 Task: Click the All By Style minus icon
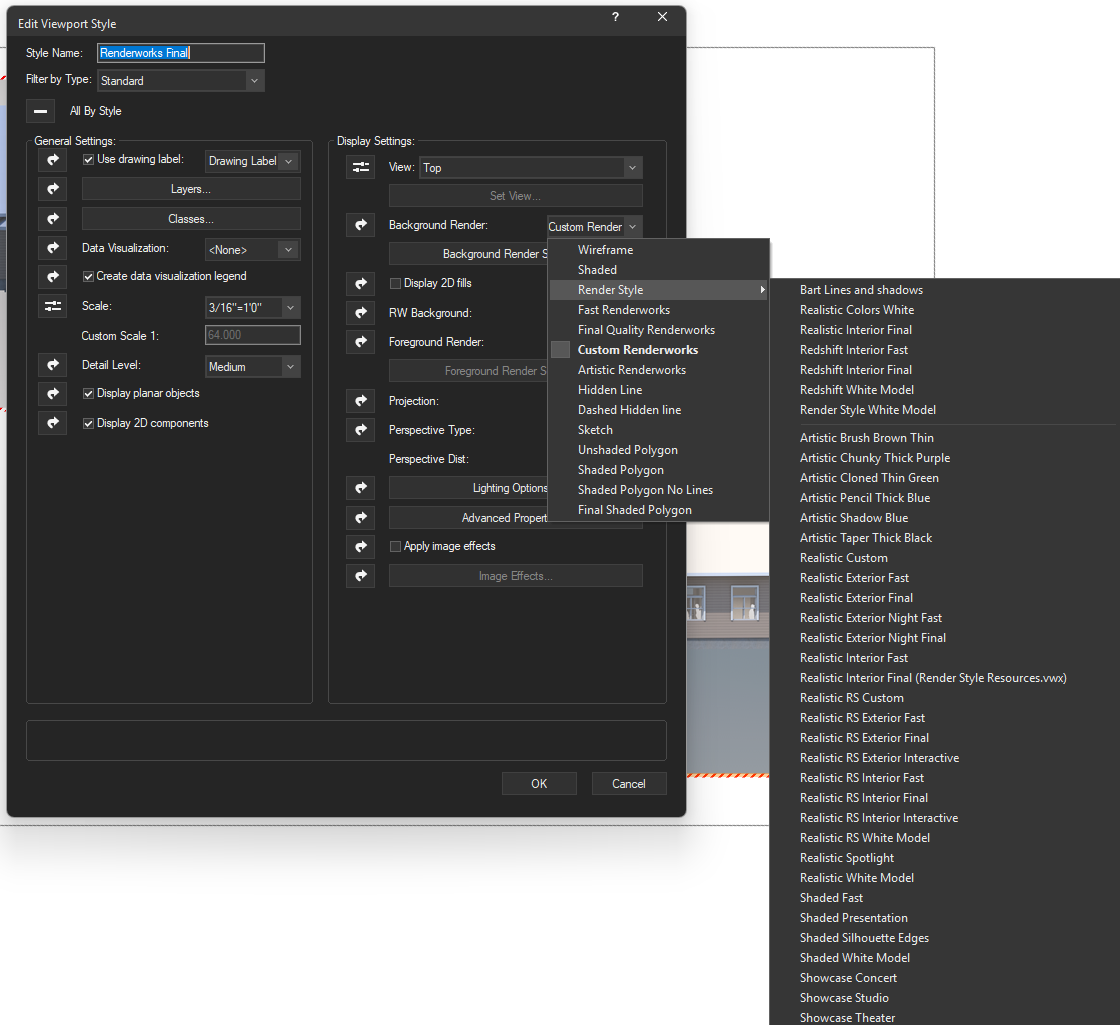[x=40, y=111]
